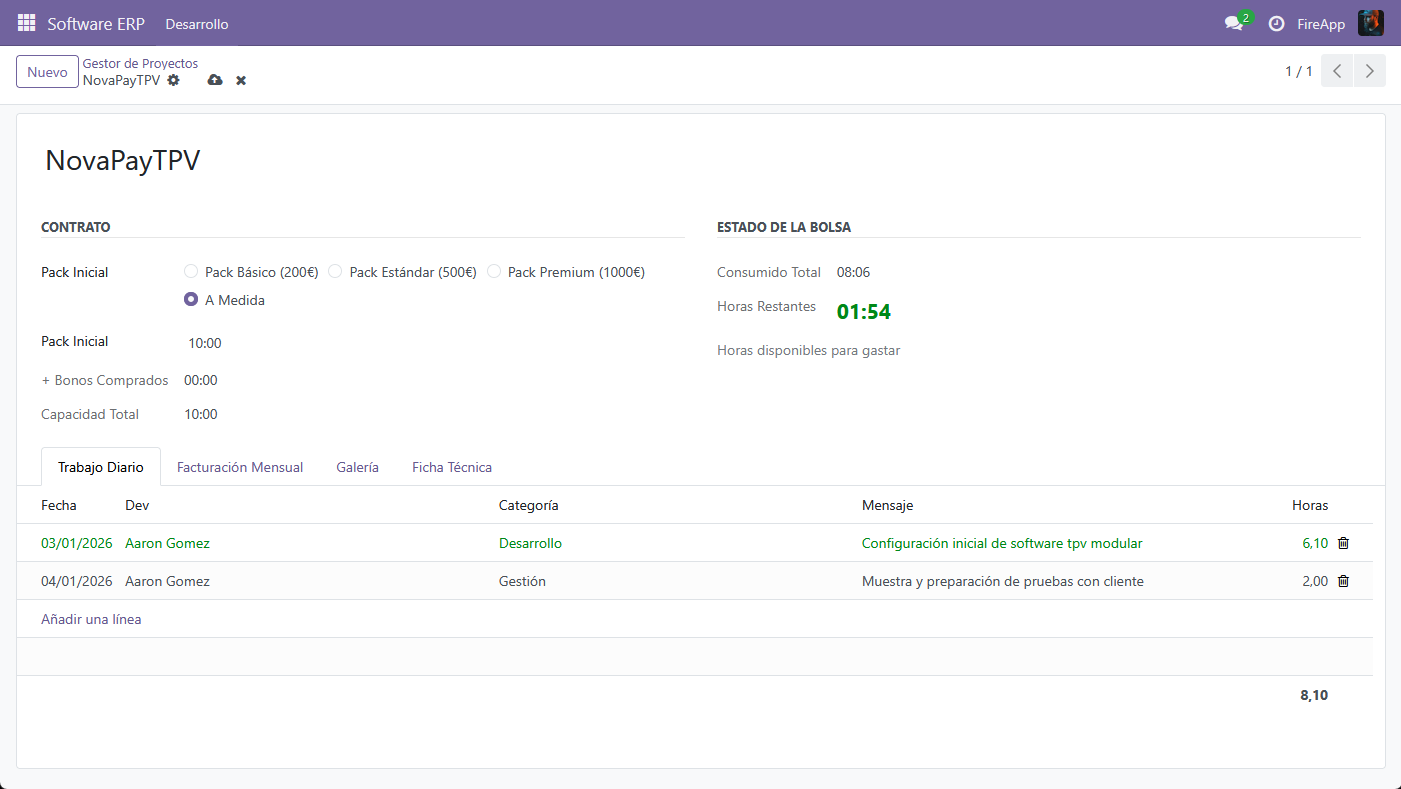Select Pack Básico (200€) radio option

[191, 272]
